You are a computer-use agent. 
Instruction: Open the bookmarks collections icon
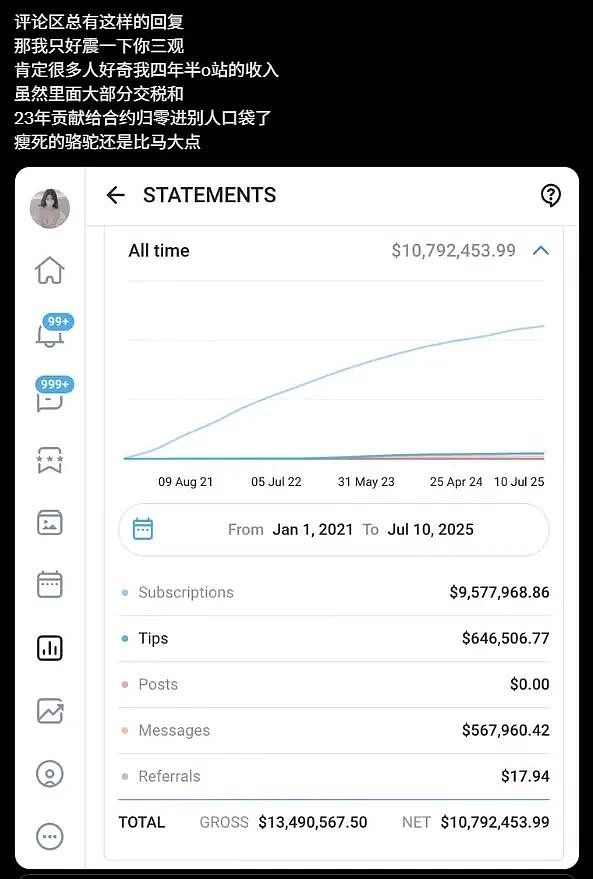coord(50,460)
